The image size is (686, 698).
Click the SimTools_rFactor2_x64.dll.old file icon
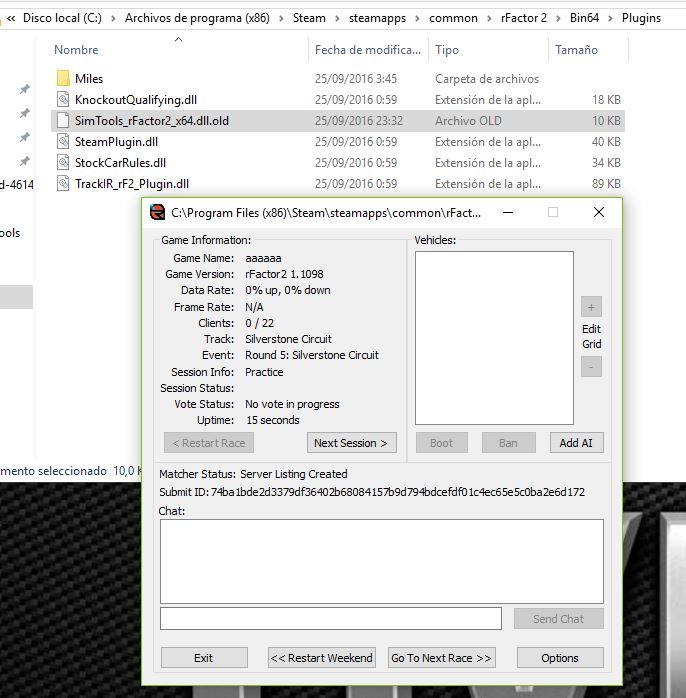[63, 120]
